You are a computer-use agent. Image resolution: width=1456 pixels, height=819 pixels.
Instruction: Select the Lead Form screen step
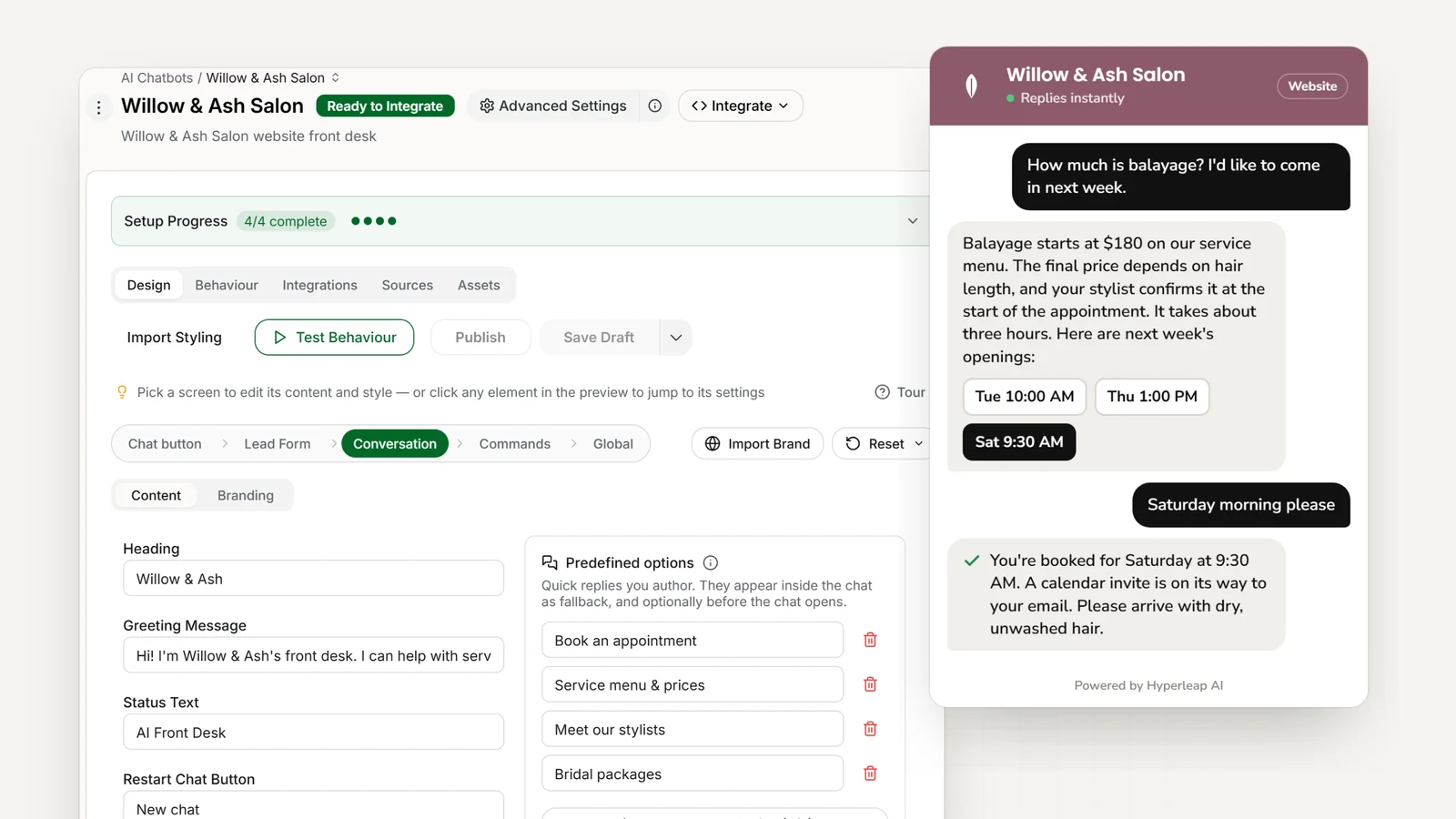tap(278, 444)
